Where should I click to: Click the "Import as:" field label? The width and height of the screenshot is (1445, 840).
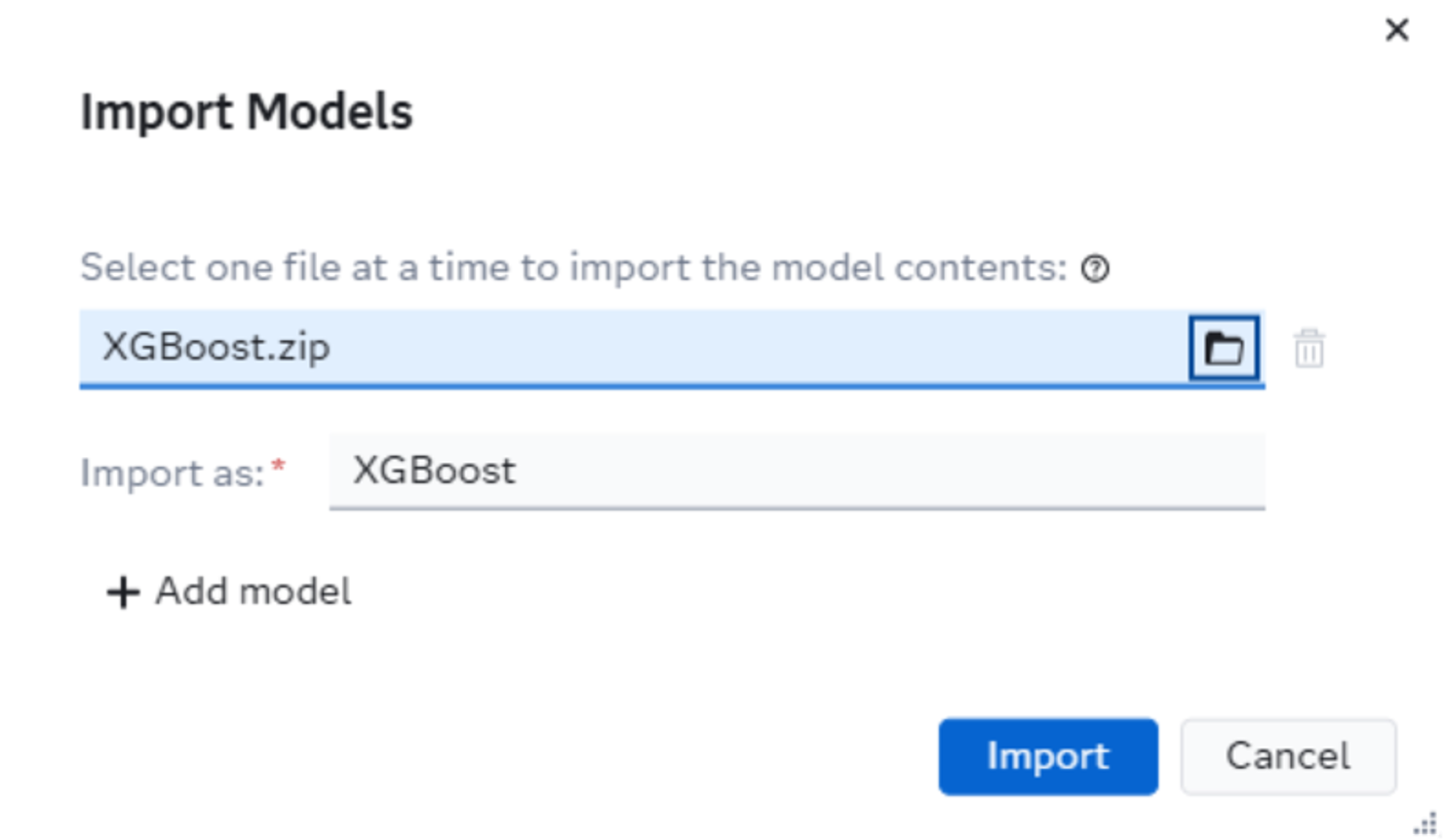click(173, 474)
